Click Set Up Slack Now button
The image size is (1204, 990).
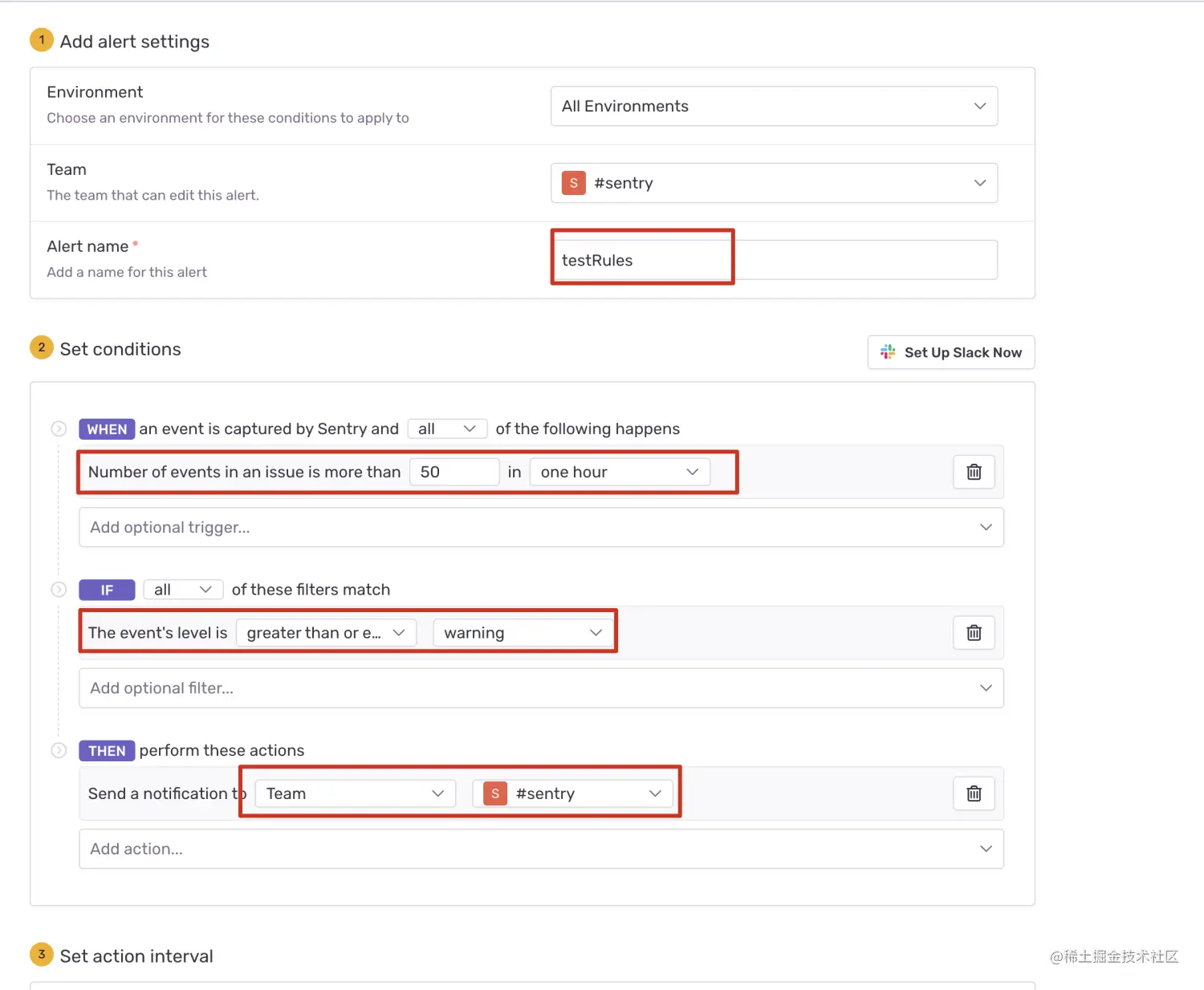951,352
